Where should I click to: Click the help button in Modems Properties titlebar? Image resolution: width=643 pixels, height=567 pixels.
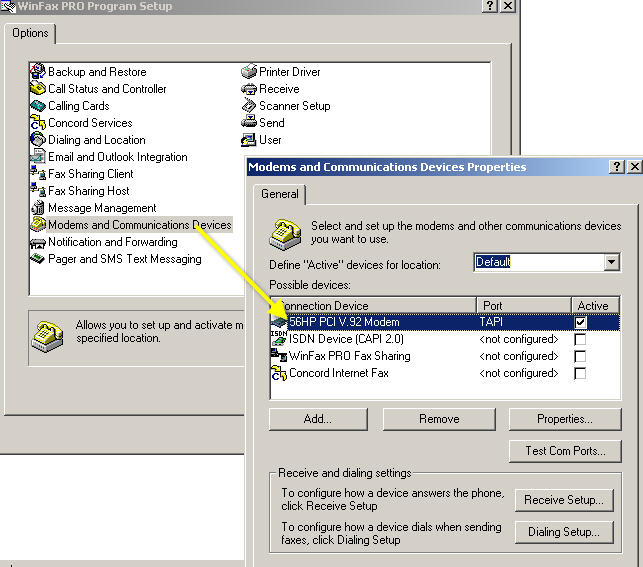[617, 166]
